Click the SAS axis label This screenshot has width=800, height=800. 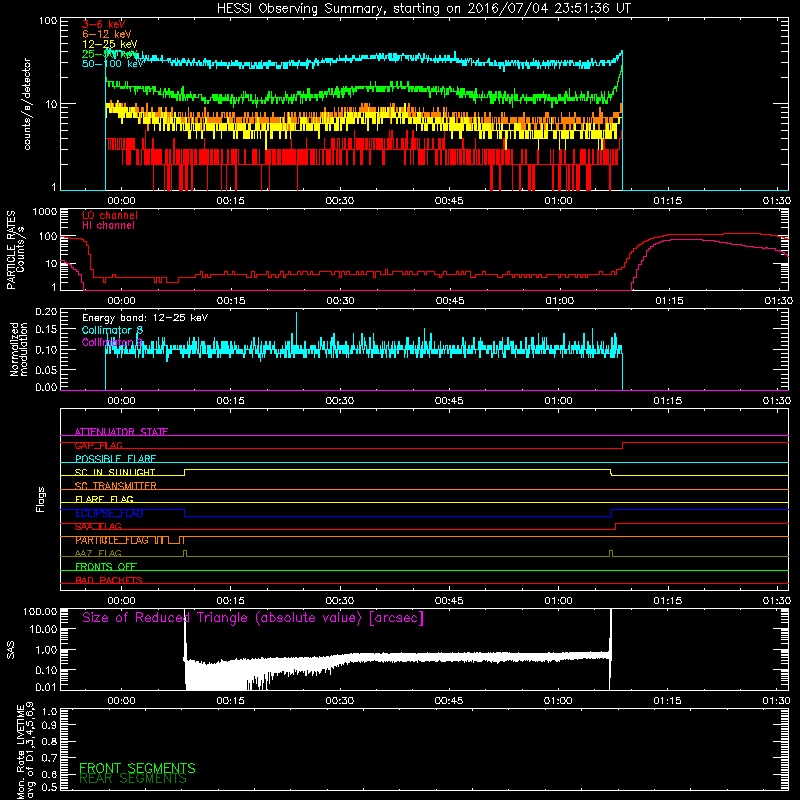click(x=10, y=650)
